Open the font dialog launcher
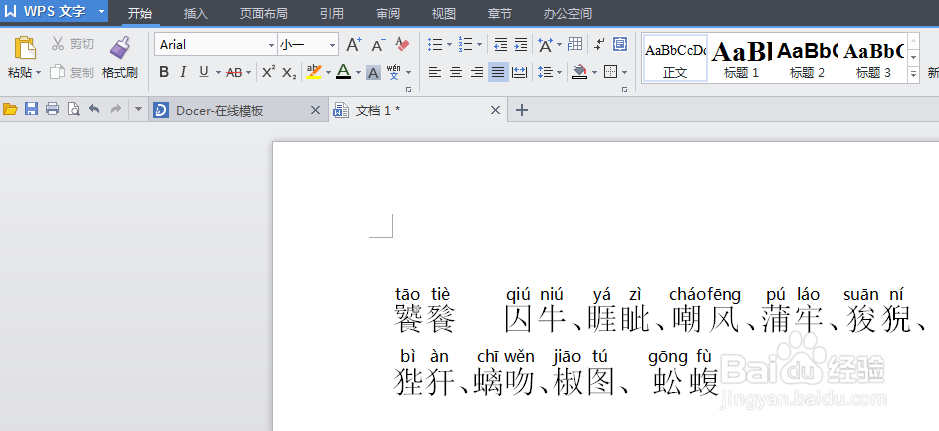 coord(409,90)
